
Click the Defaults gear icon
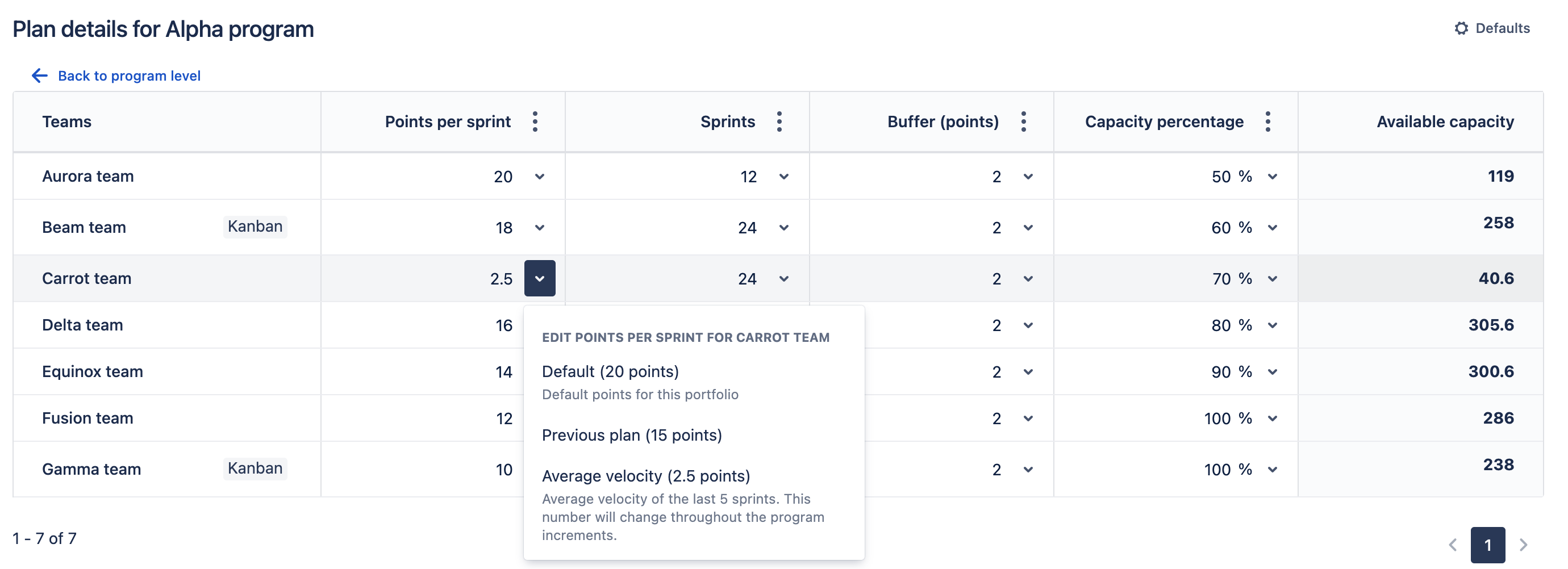click(x=1461, y=28)
